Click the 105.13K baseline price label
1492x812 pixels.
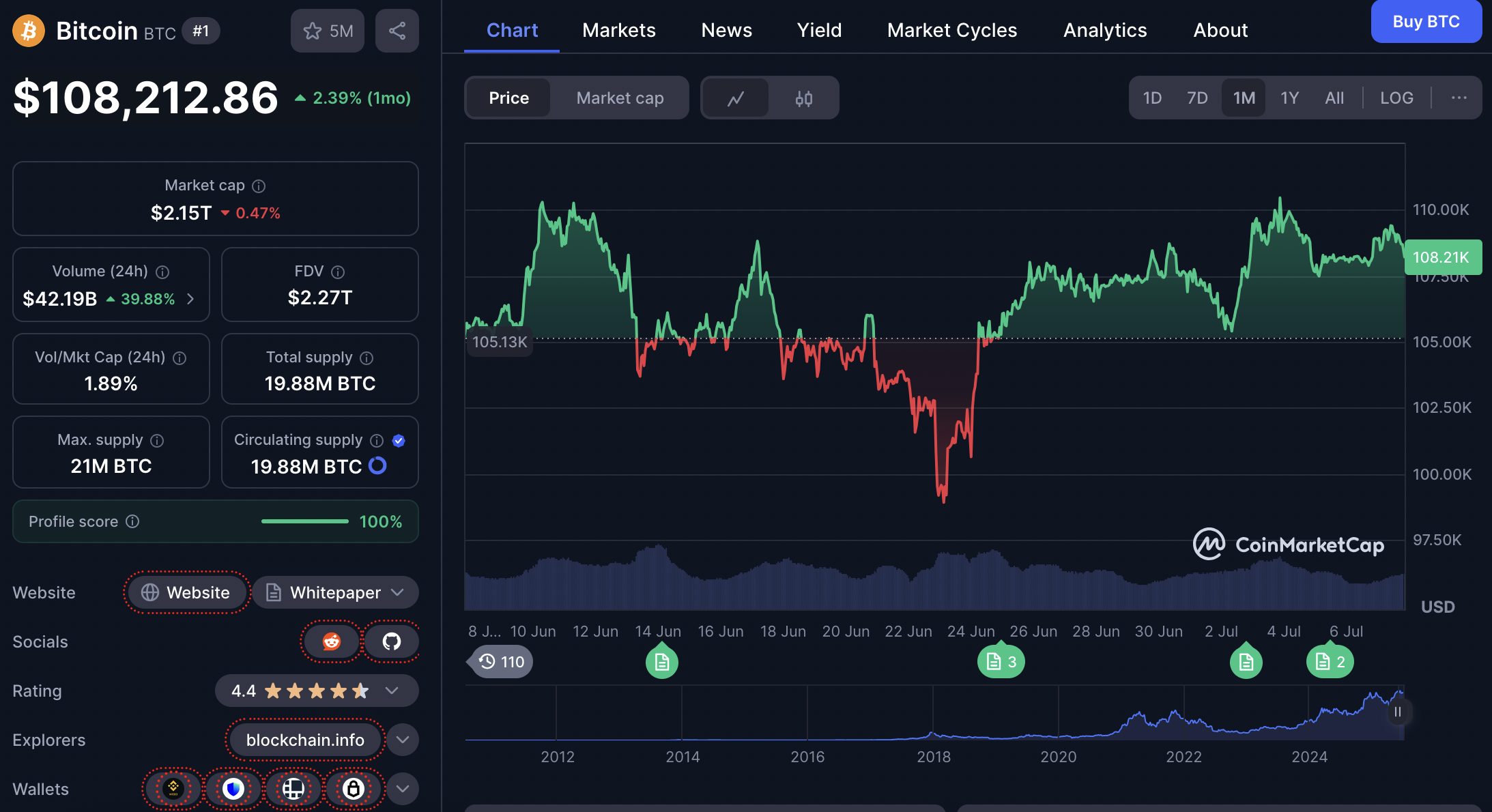tap(500, 341)
